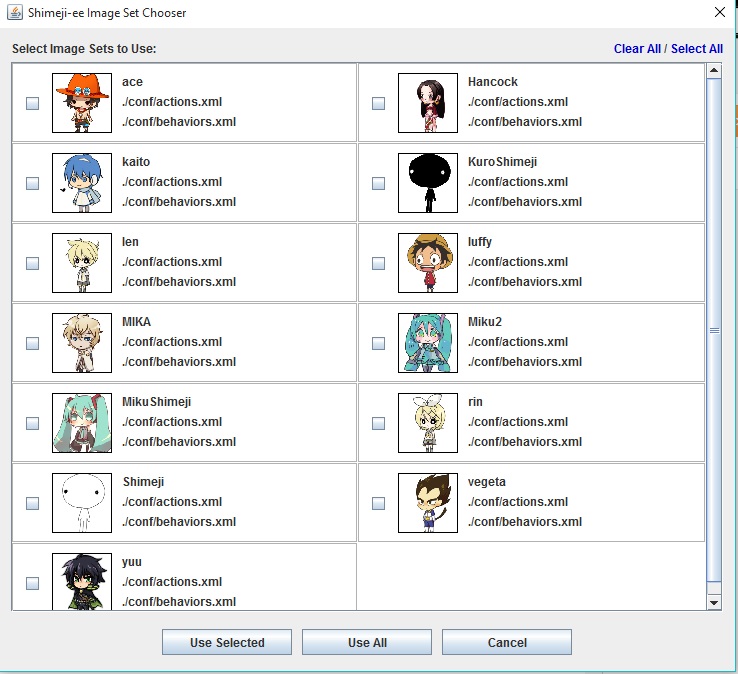Screen dimensions: 738x674
Task: Select the vegeta checkbox
Action: (378, 503)
